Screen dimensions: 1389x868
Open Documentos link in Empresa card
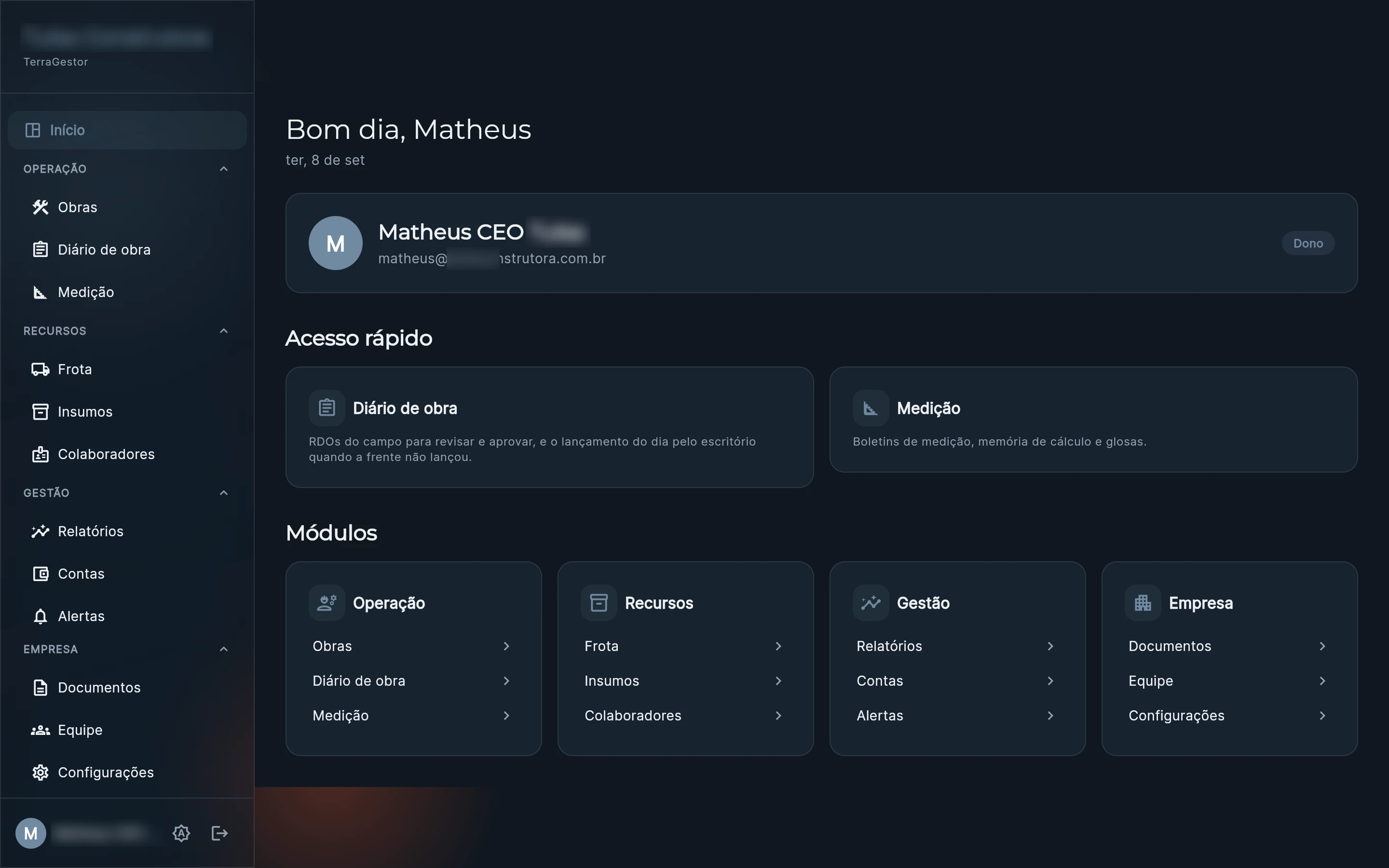1229,646
